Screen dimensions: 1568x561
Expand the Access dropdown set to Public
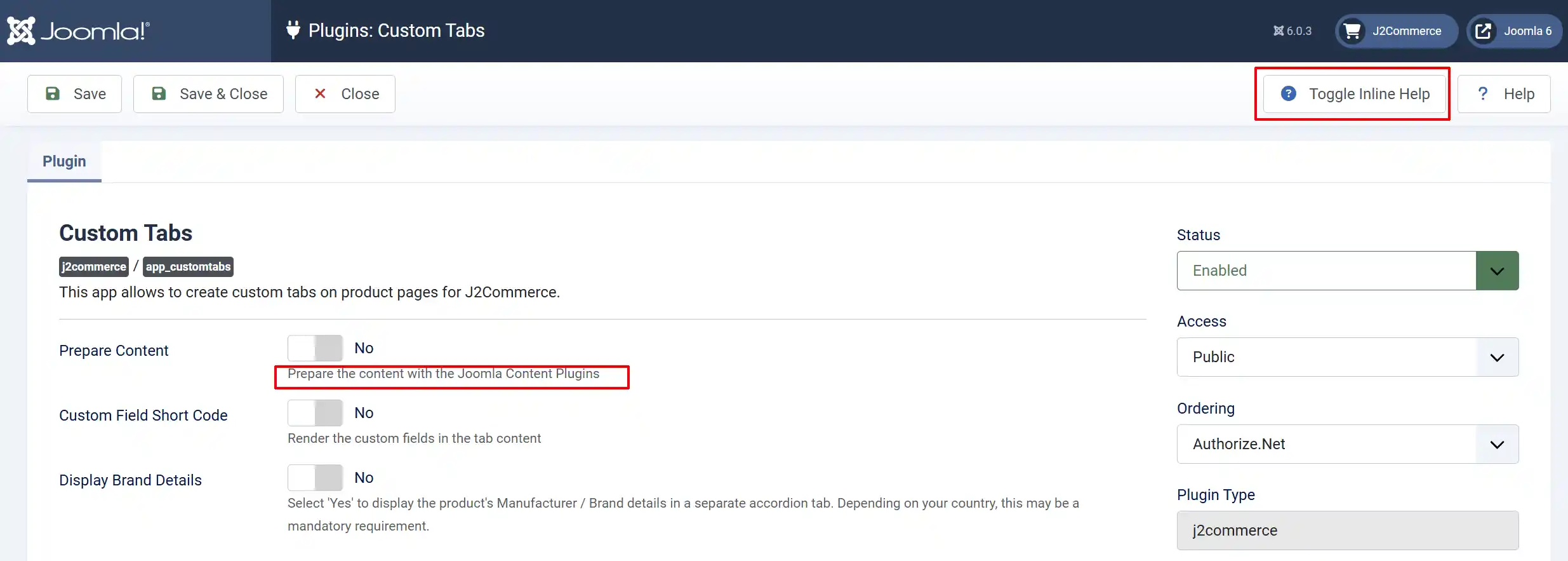coord(1348,357)
